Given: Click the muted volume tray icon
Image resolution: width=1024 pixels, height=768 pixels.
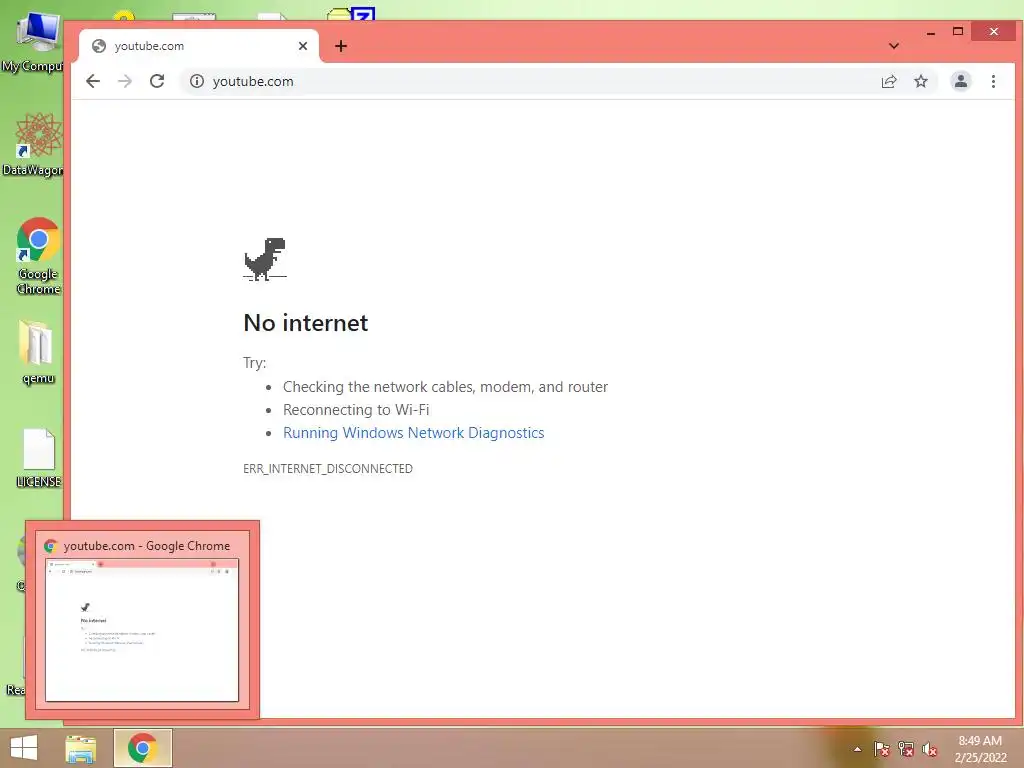Looking at the screenshot, I should [x=930, y=749].
